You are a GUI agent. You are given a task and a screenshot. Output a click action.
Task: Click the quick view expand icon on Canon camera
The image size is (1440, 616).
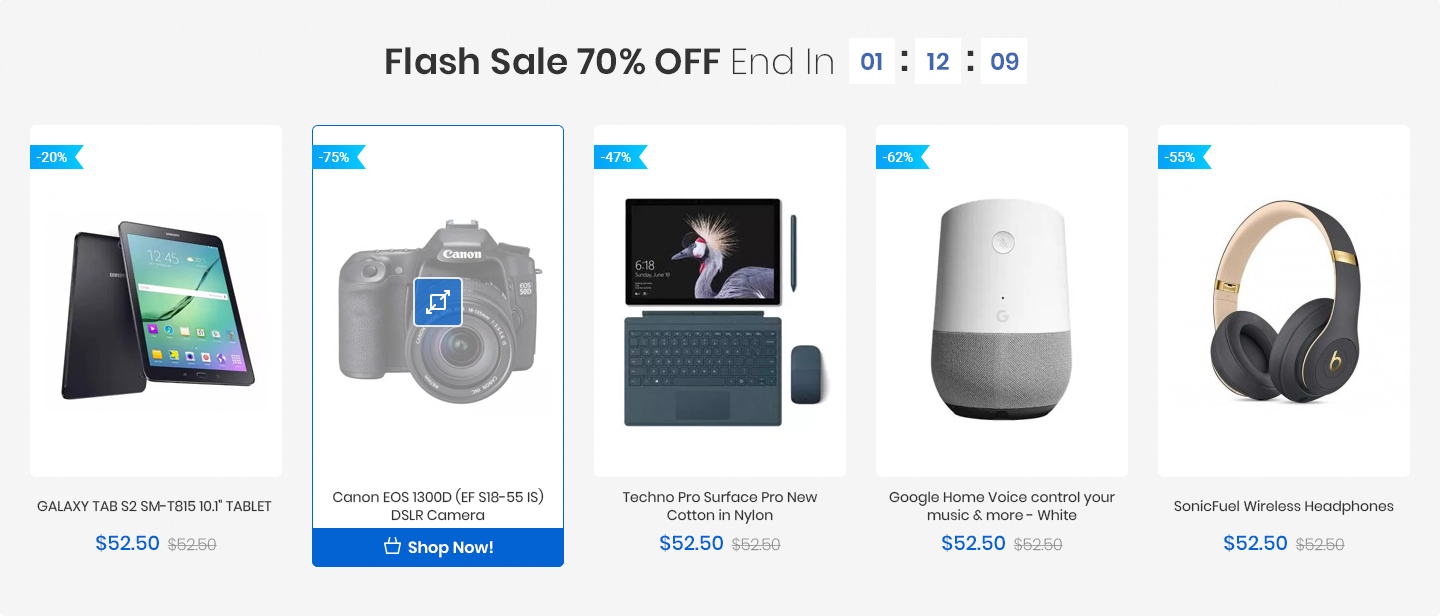438,302
